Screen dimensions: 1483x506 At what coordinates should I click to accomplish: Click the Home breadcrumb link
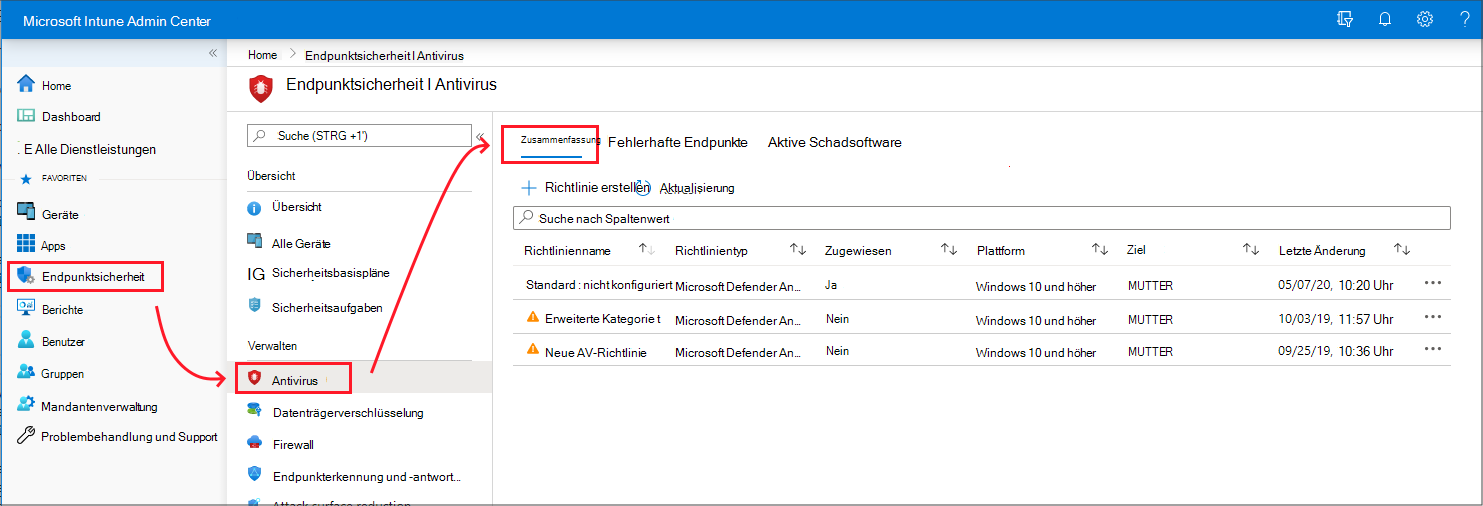[263, 55]
